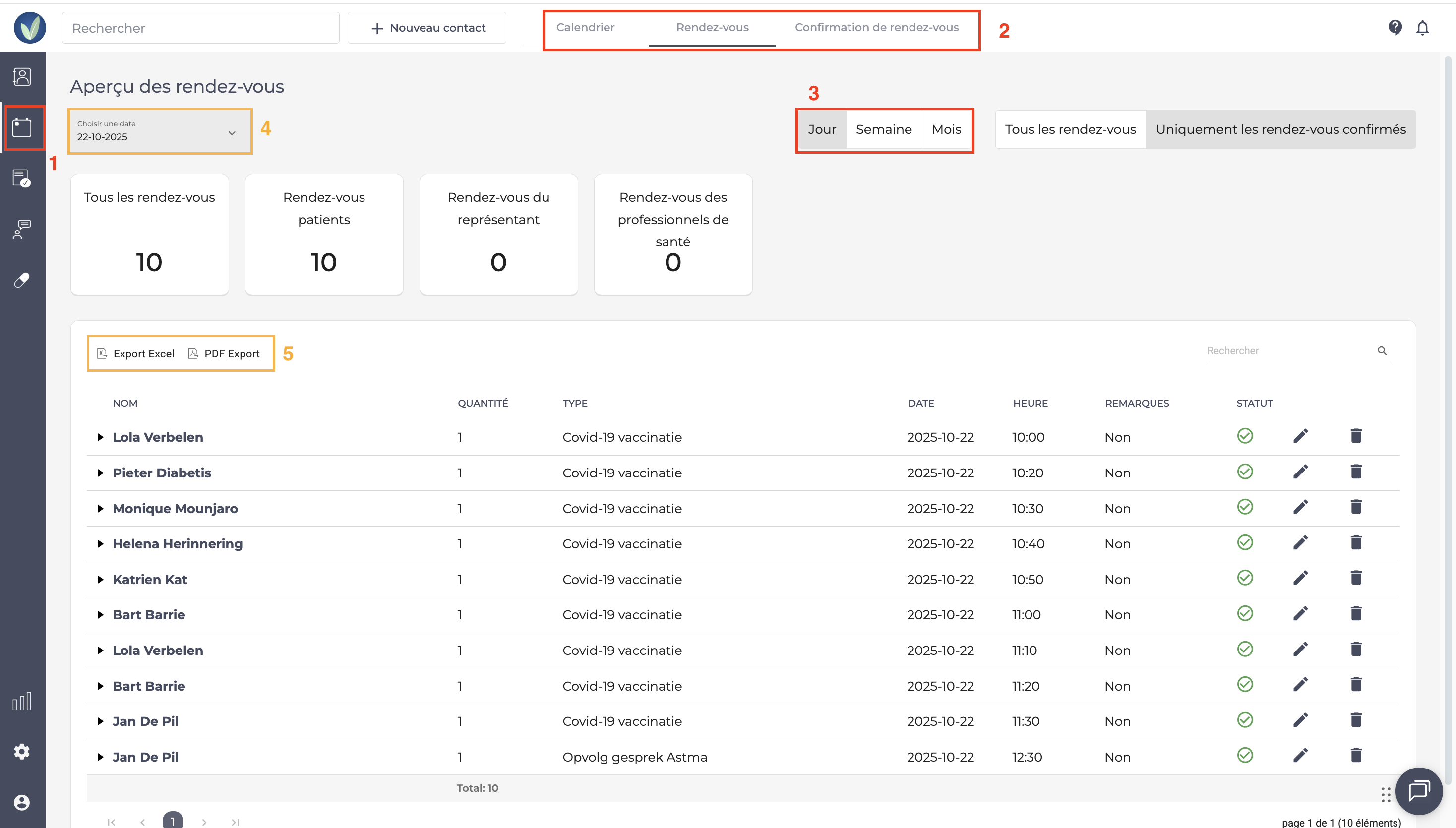Click the calendar icon in sidebar
The width and height of the screenshot is (1456, 828).
[22, 128]
